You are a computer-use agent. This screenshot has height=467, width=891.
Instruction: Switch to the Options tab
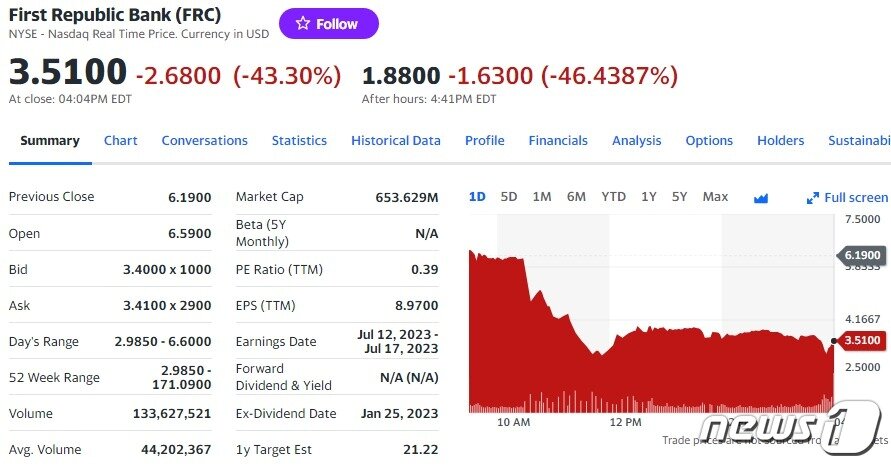point(709,141)
